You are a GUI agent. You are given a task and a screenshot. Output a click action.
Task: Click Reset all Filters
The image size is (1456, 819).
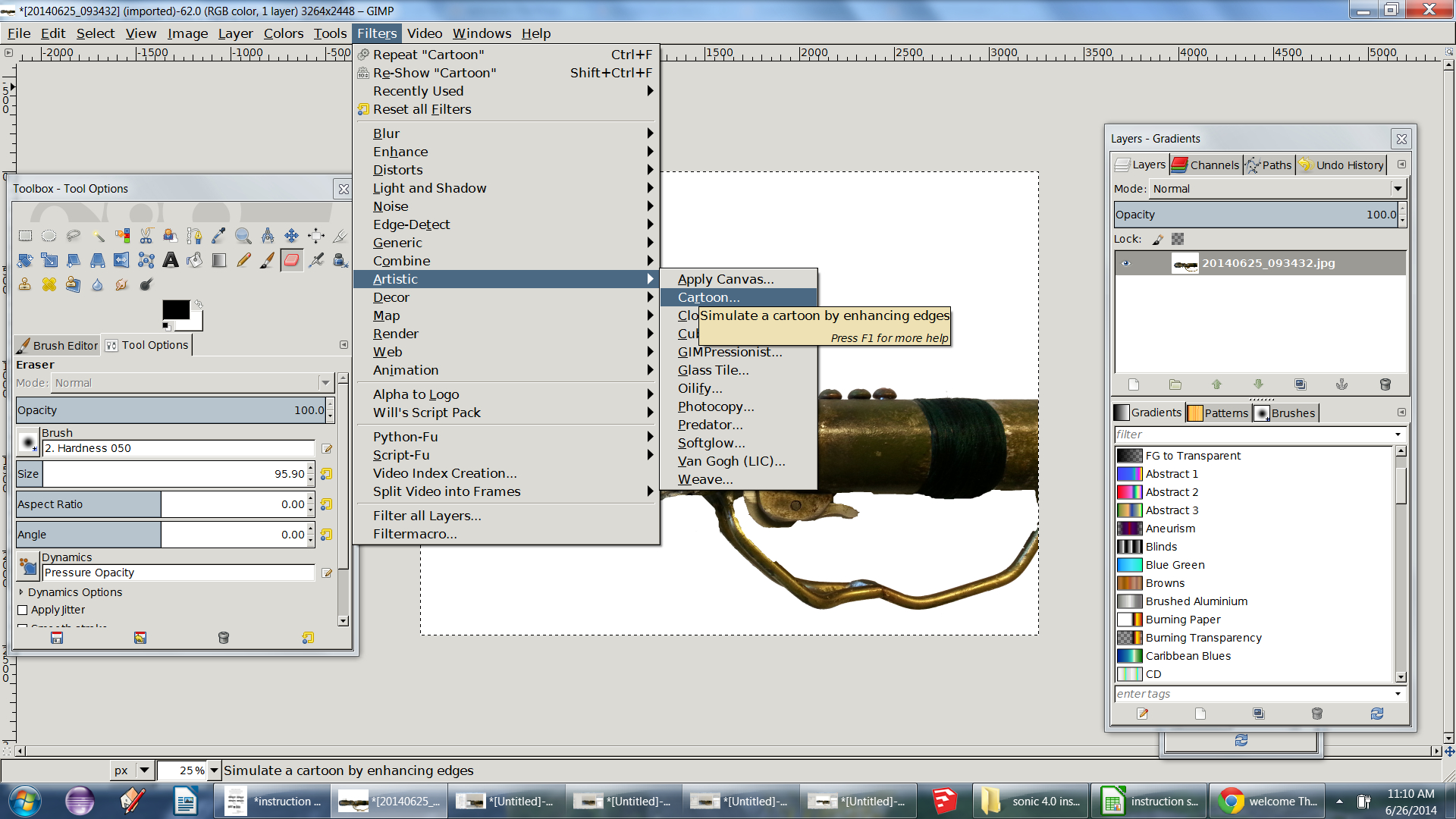[506, 109]
